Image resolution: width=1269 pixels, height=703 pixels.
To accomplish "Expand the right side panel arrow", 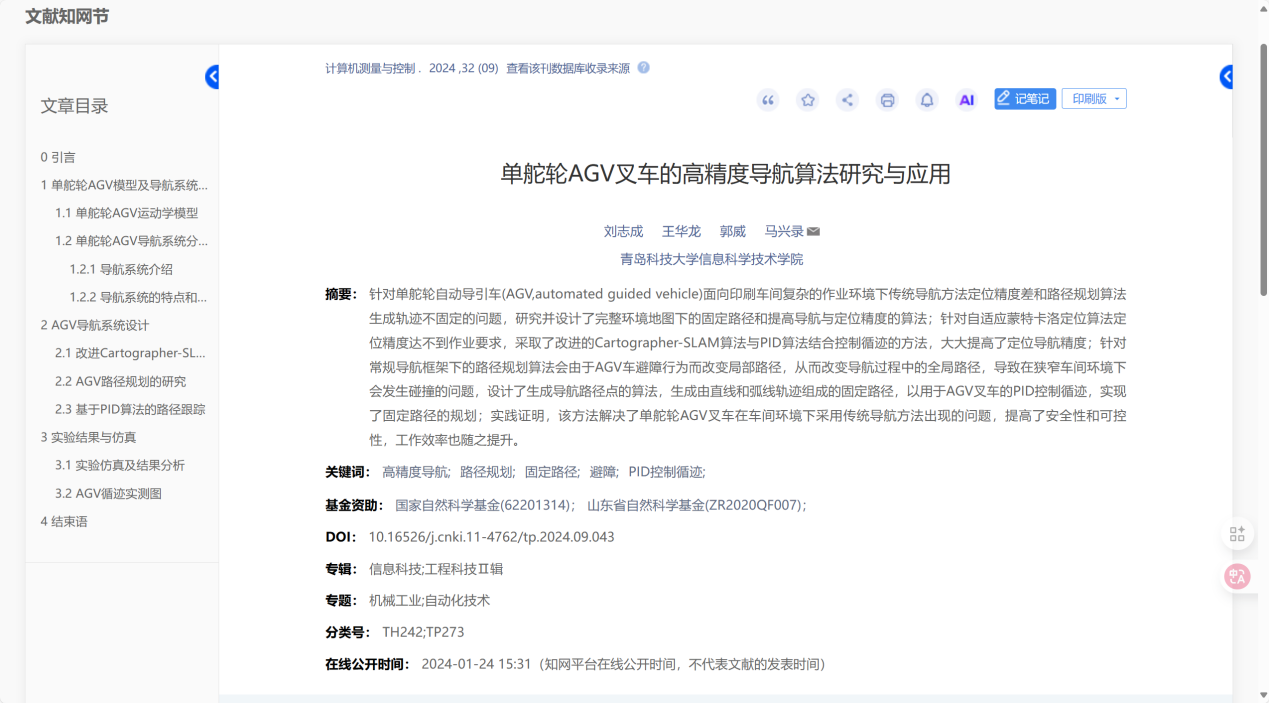I will coord(1226,77).
